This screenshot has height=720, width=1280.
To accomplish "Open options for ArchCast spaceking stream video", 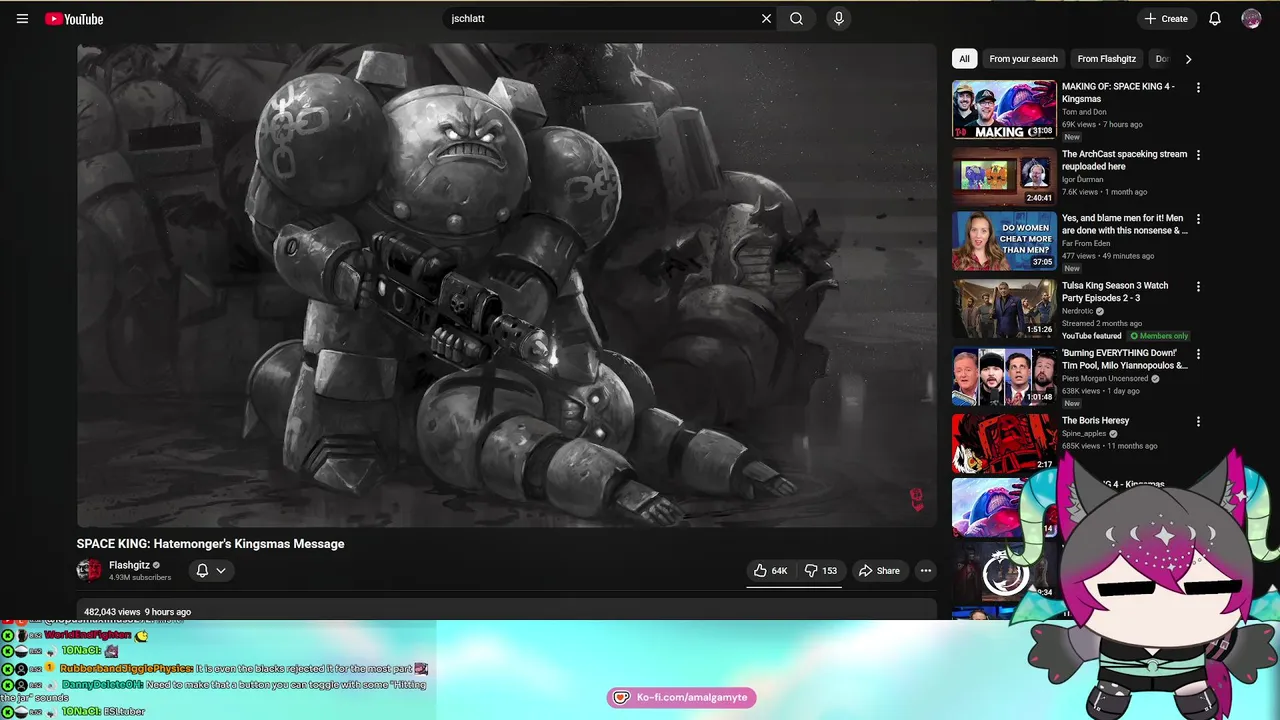I will coord(1198,155).
